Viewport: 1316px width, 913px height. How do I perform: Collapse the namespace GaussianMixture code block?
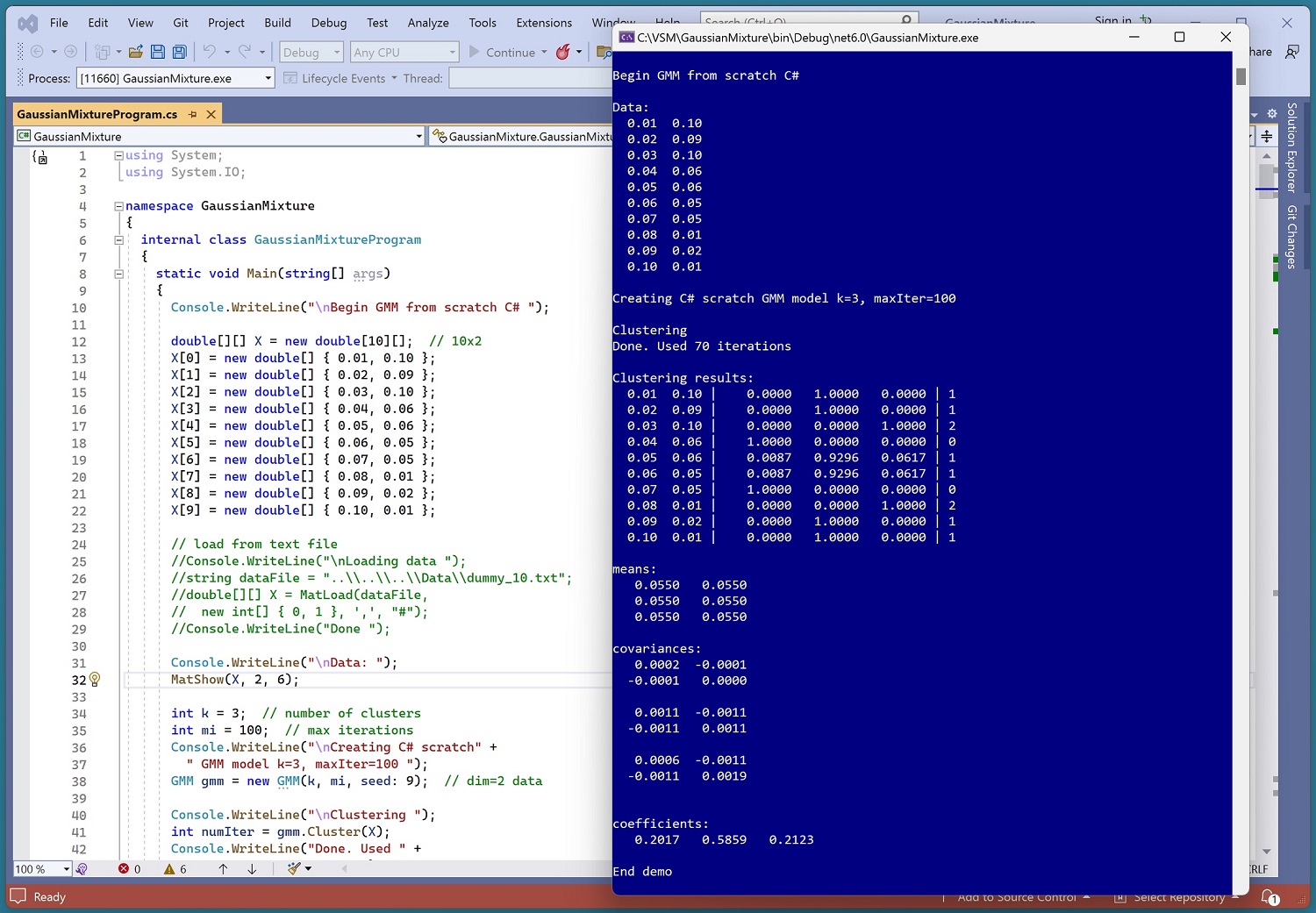click(x=118, y=206)
